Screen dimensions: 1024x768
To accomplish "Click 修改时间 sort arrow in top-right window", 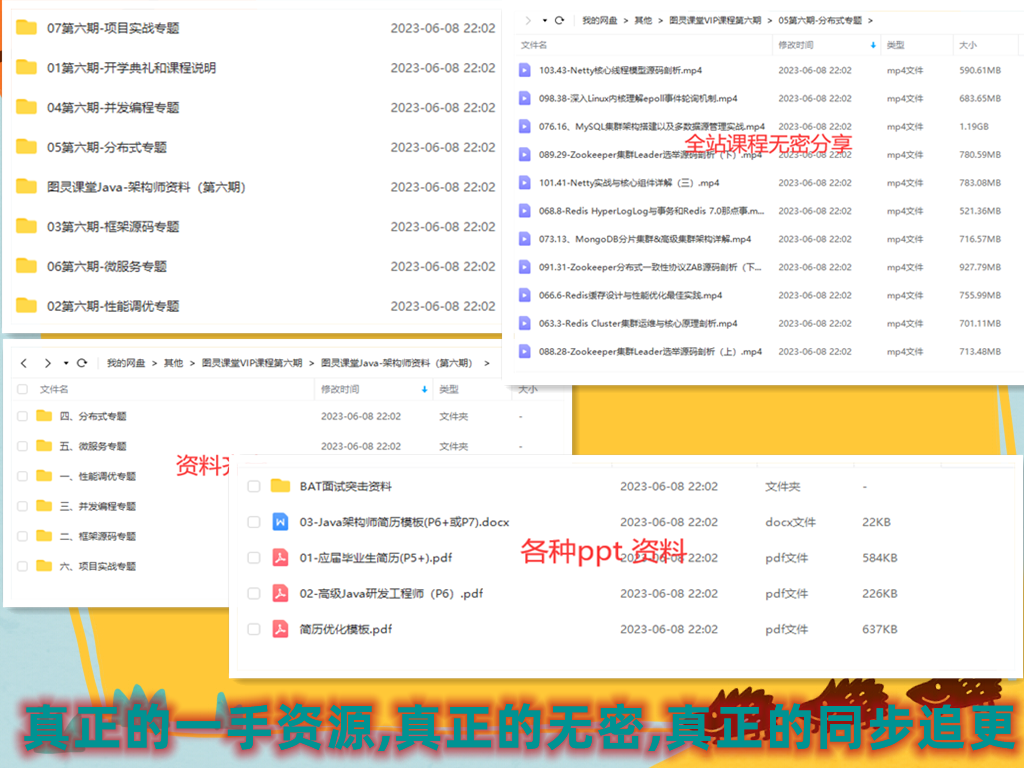I will tap(873, 45).
